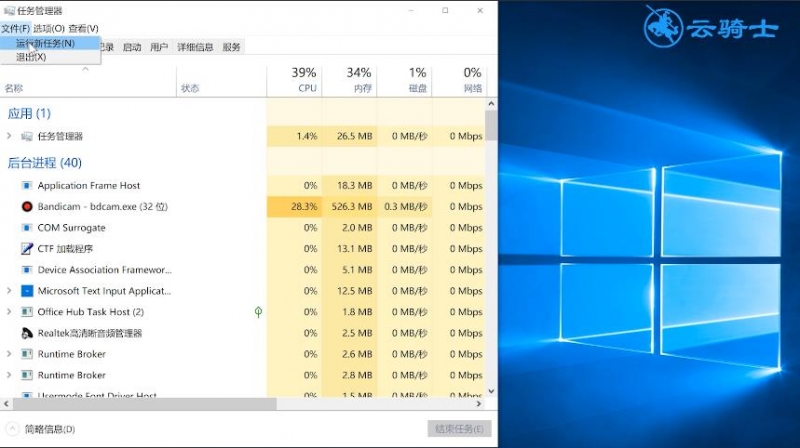Expand the Microsoft Text Input Application row
The width and height of the screenshot is (800, 448).
9,290
